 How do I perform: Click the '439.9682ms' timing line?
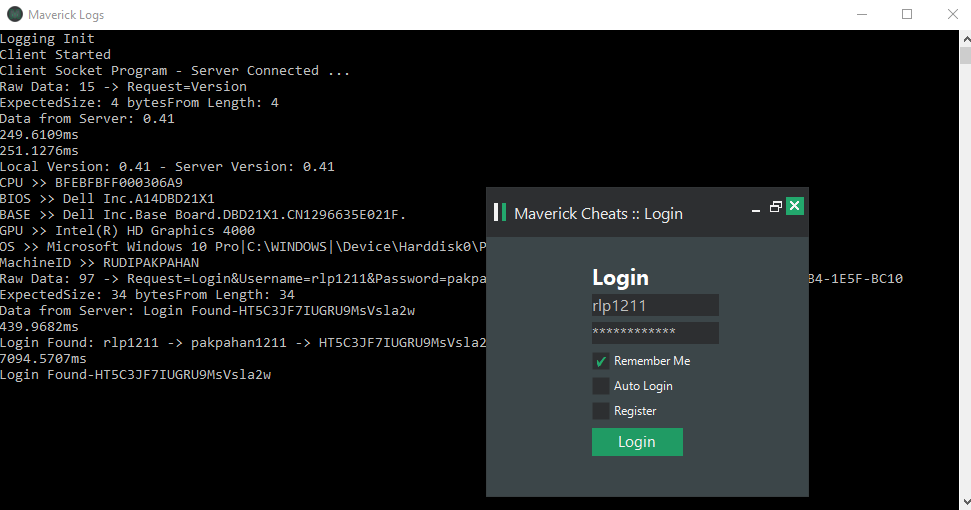tap(39, 327)
